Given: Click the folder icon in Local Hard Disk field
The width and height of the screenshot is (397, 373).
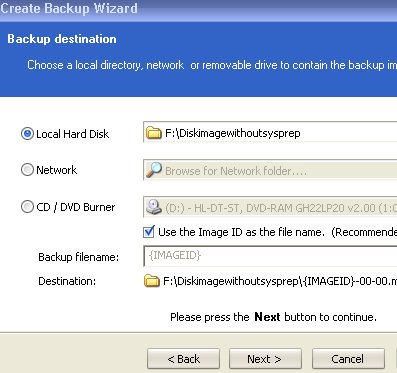Looking at the screenshot, I should pos(154,133).
